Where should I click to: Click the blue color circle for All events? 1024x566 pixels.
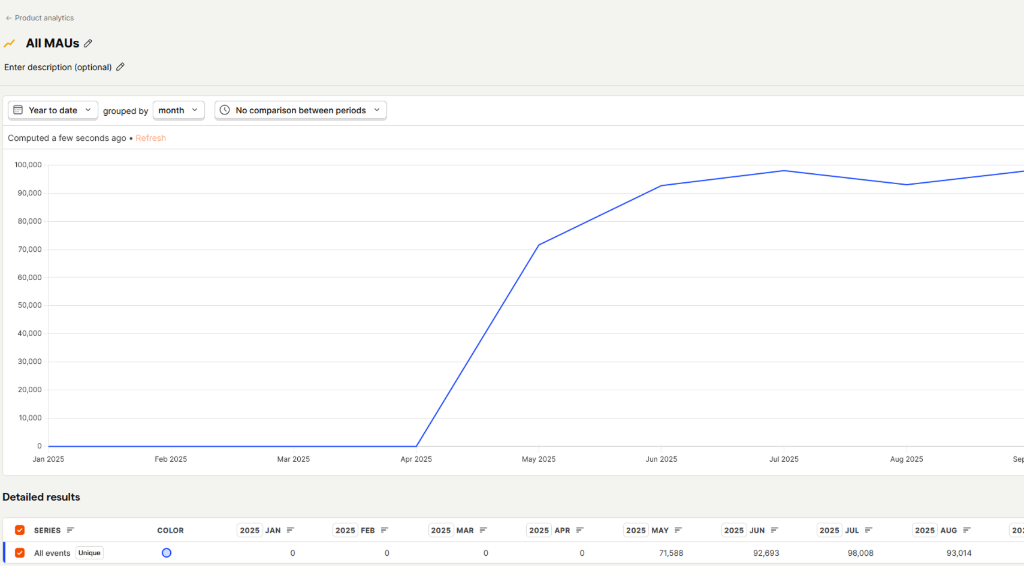[x=166, y=553]
